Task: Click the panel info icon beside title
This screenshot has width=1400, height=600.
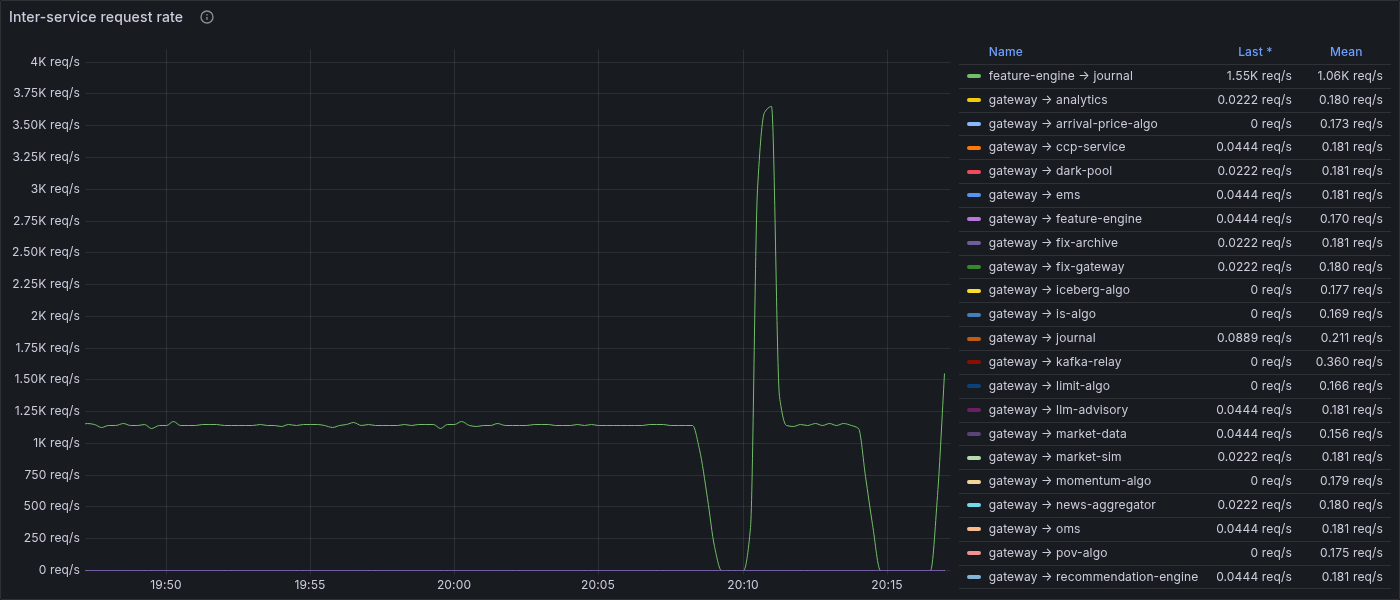Action: [207, 17]
